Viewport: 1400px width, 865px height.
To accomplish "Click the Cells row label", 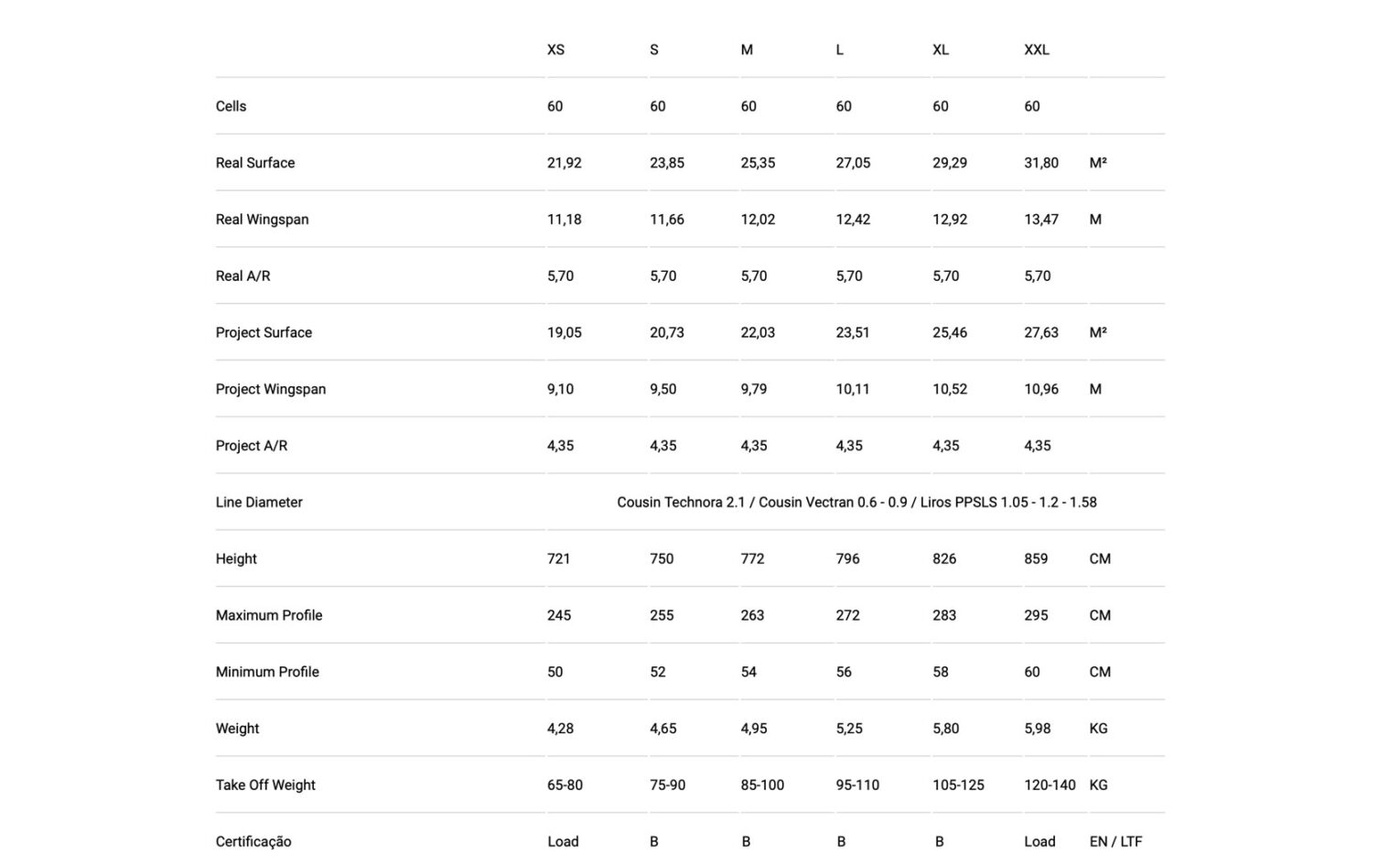I will [x=231, y=106].
